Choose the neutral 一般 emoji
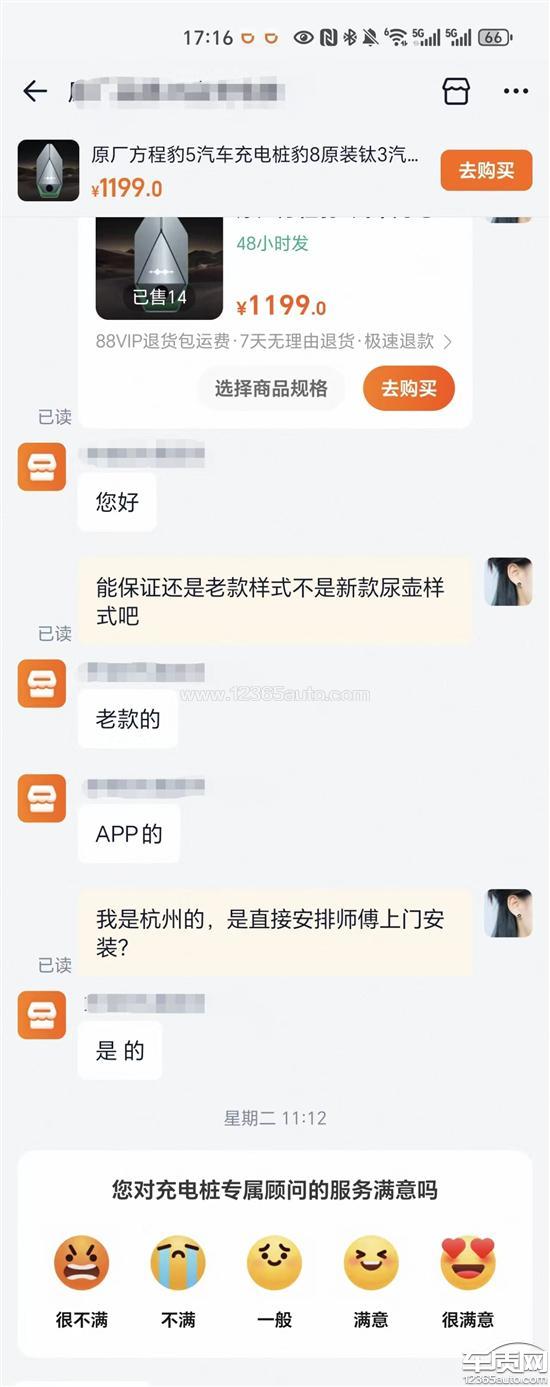 [274, 1262]
